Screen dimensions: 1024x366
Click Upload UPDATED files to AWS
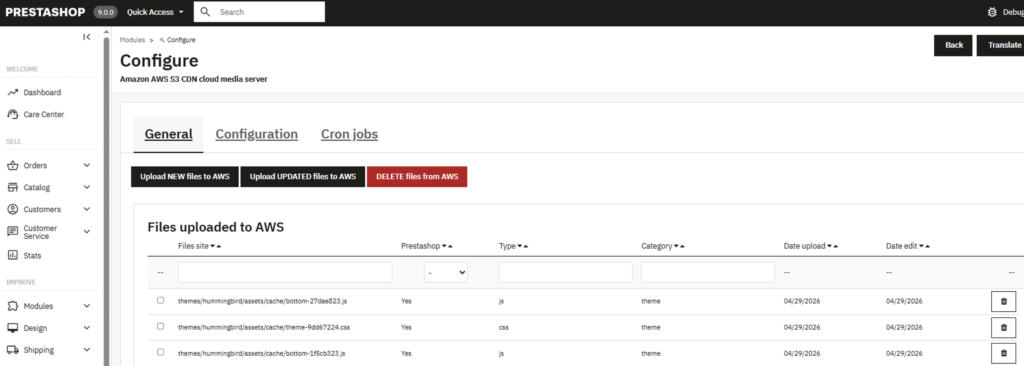point(303,176)
